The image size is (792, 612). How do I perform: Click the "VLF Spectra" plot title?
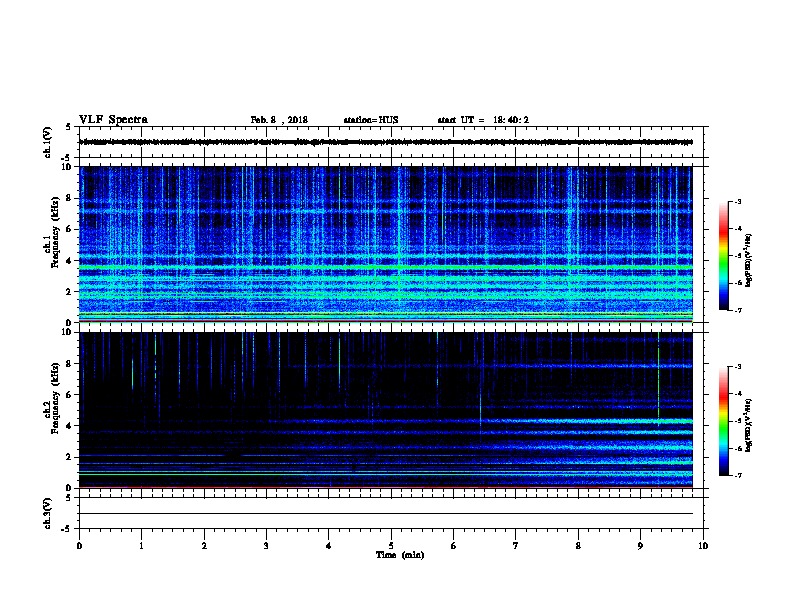point(113,119)
